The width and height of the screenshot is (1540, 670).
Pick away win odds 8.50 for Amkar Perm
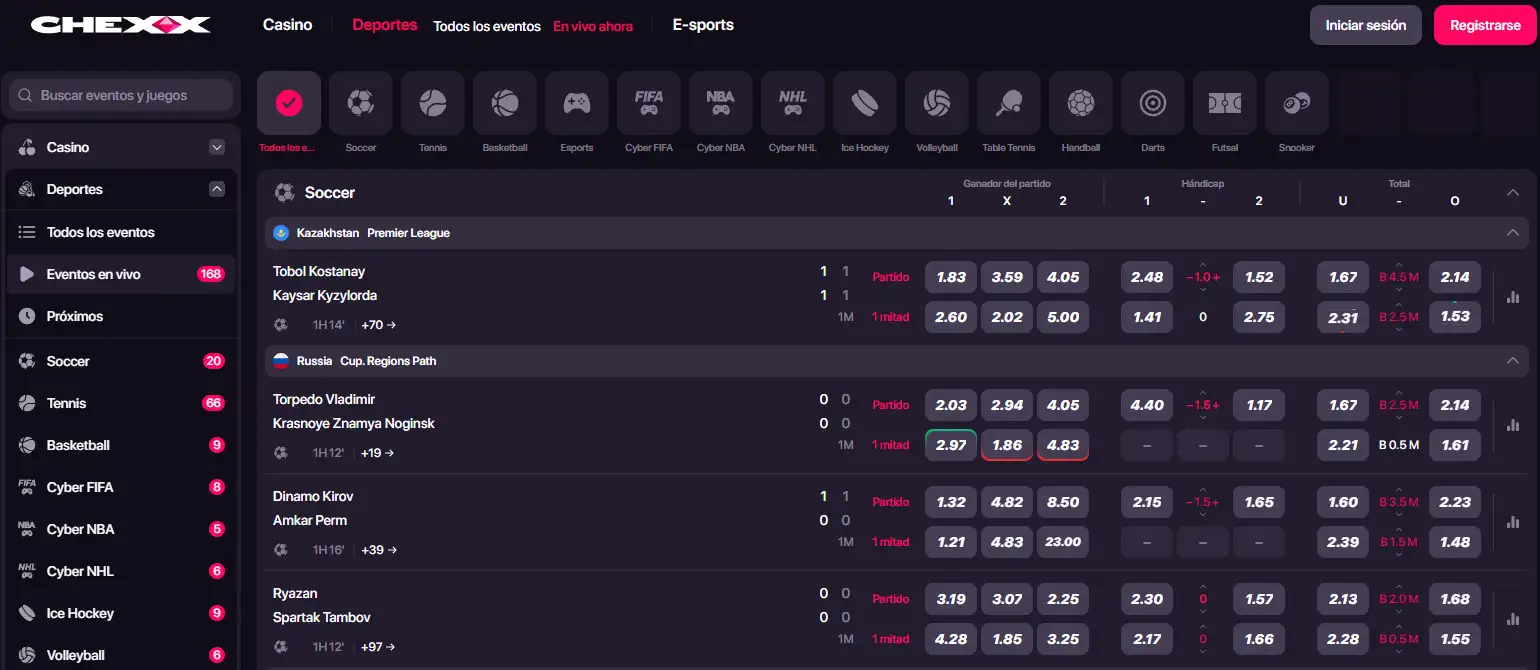point(1063,502)
